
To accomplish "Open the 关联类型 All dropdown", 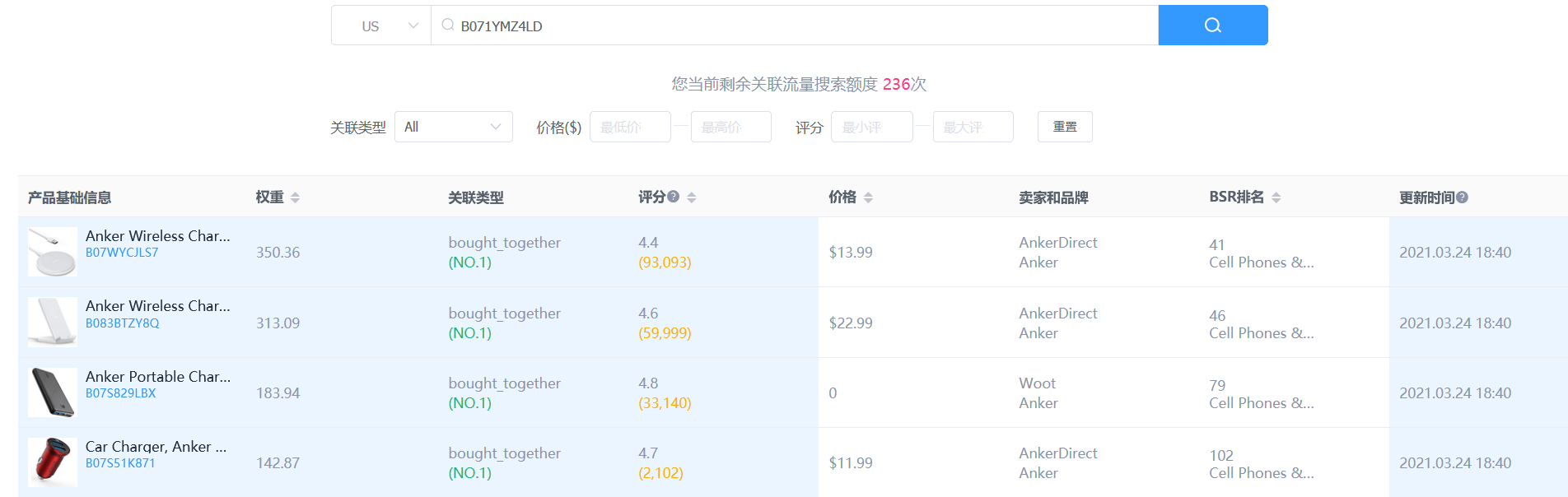I will click(453, 126).
